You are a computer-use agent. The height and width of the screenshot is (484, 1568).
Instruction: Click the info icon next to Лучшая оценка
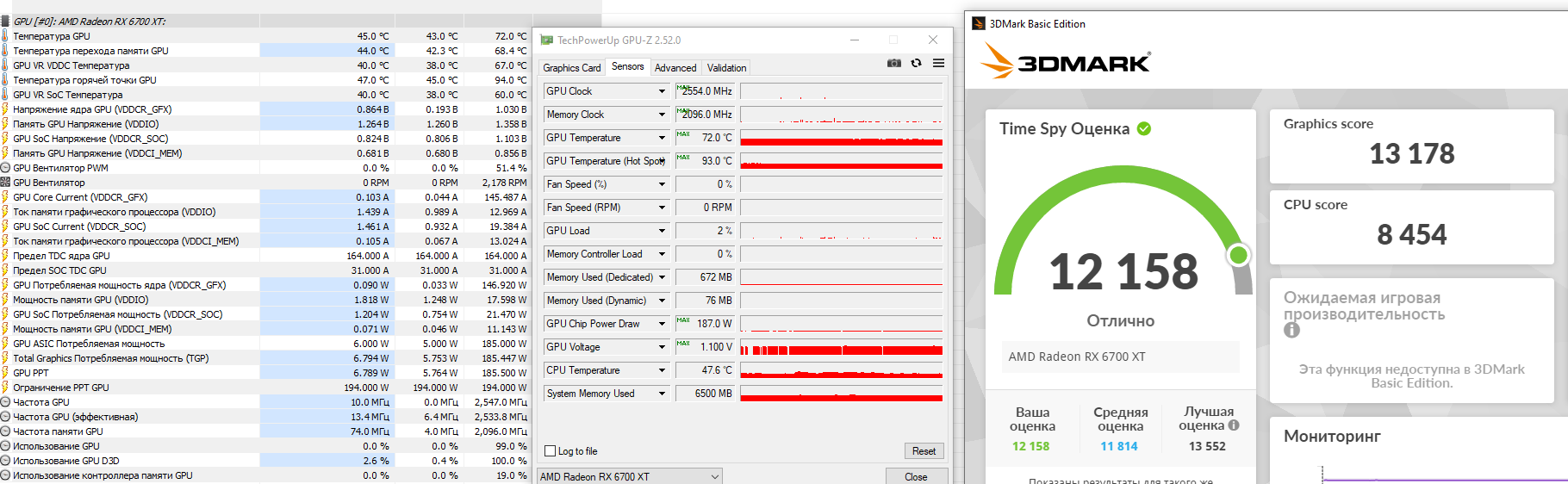[x=1234, y=425]
